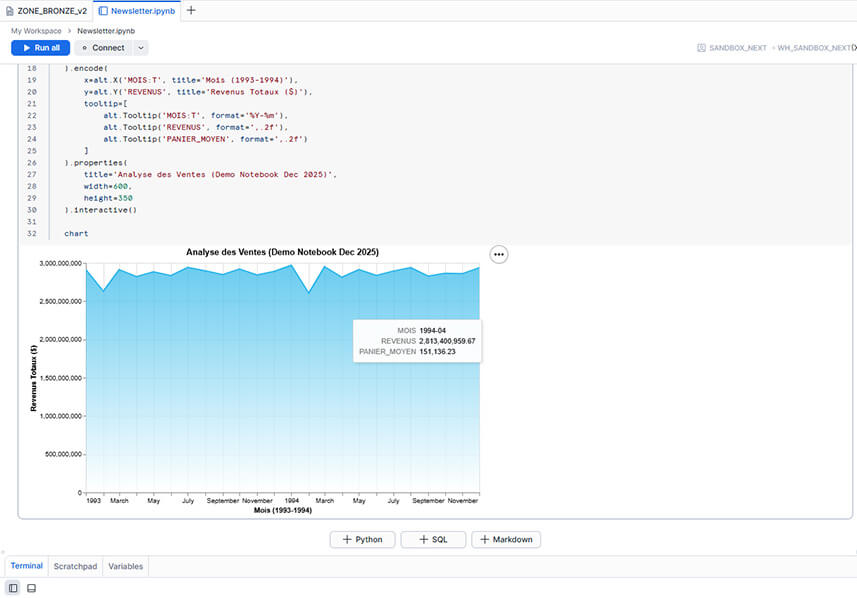Click the bottom panel layout icon
Viewport: 857px width, 598px height.
31,588
